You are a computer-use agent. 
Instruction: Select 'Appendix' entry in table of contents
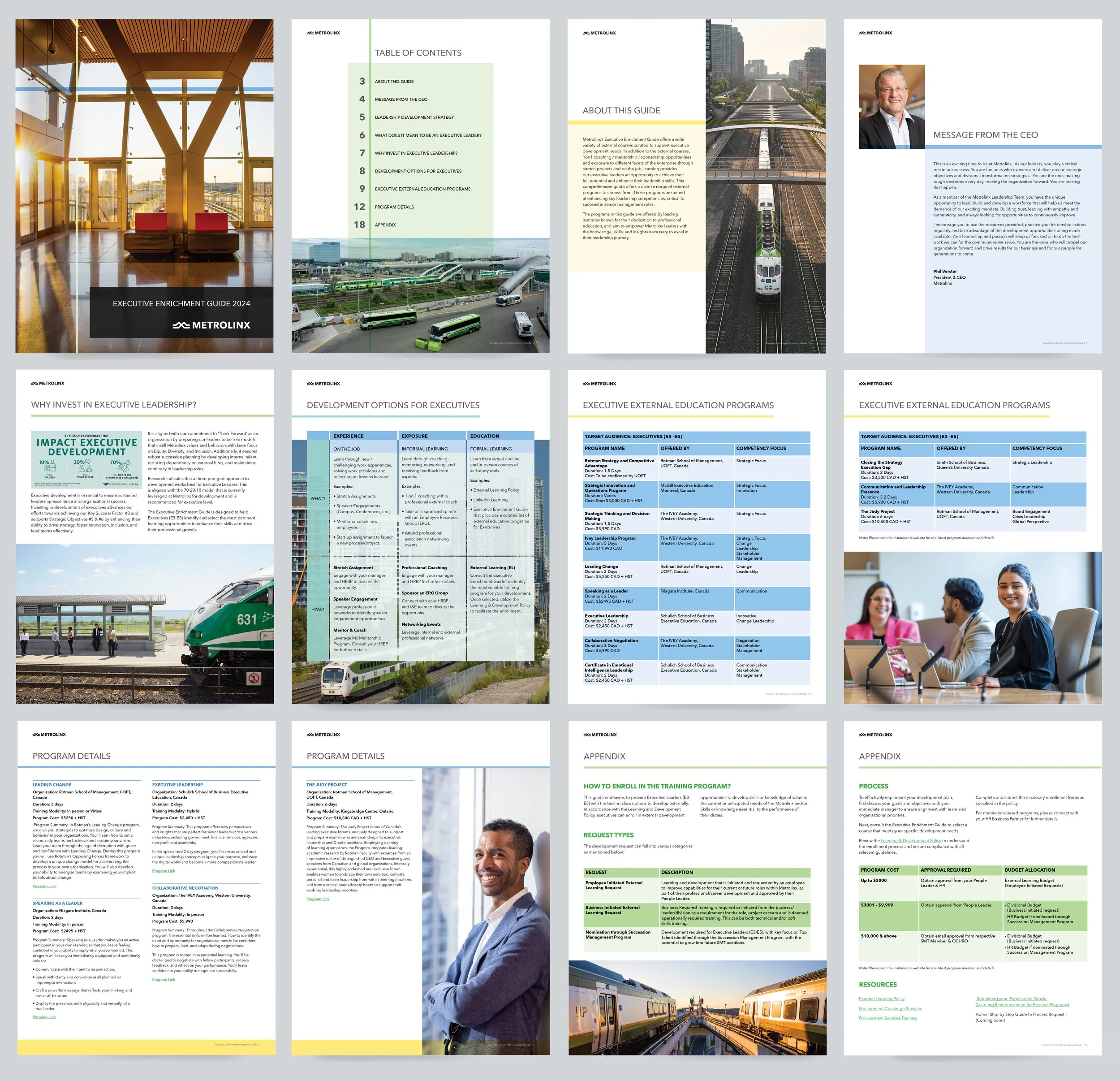coord(385,225)
